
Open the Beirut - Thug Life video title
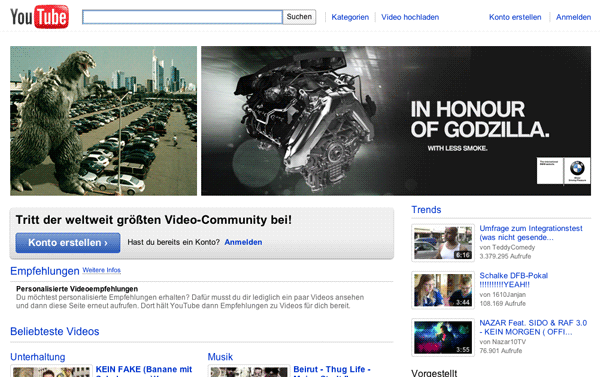click(332, 371)
